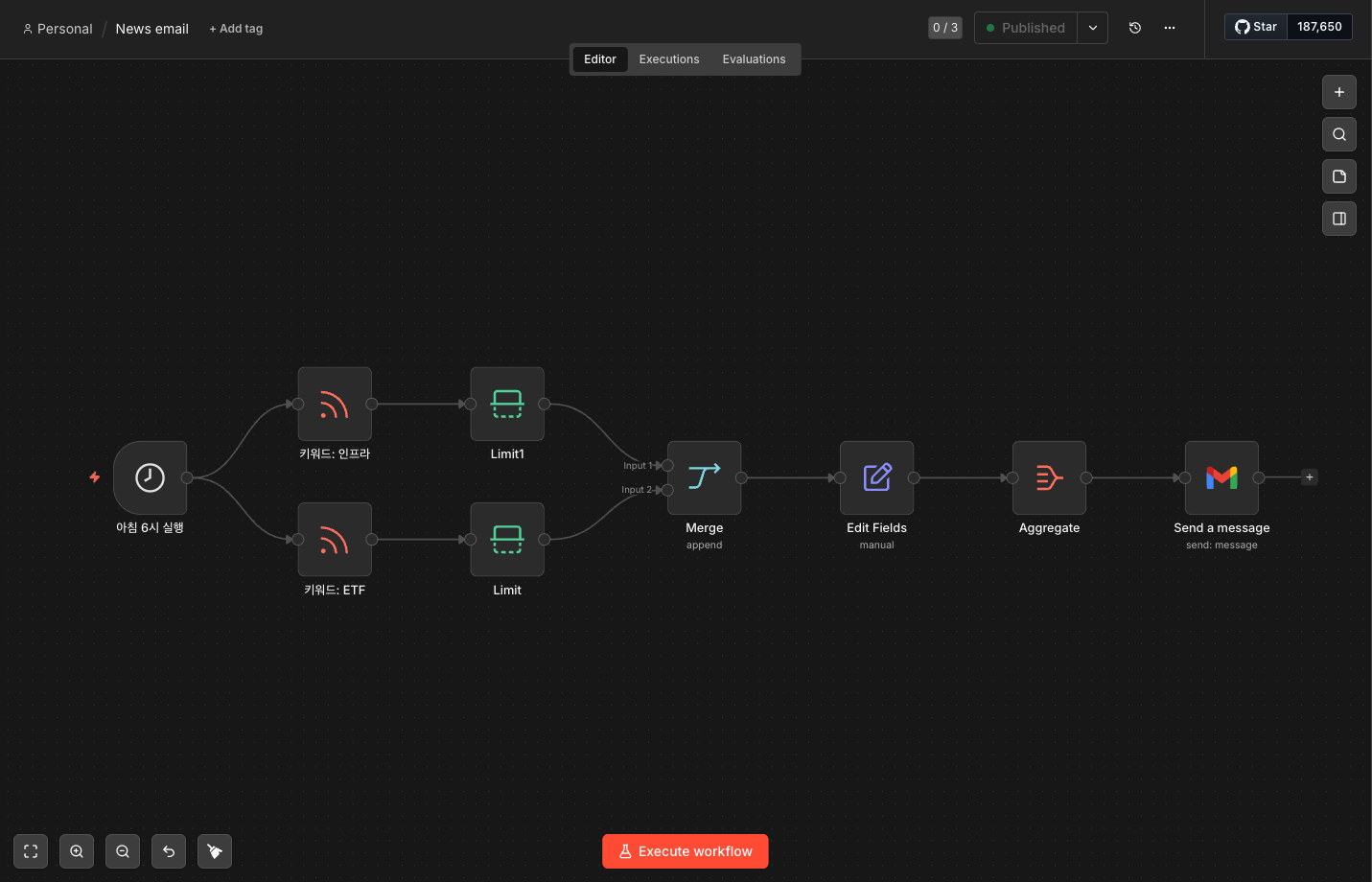Click the red trigger lightning bolt
The width and height of the screenshot is (1372, 882).
pos(95,477)
